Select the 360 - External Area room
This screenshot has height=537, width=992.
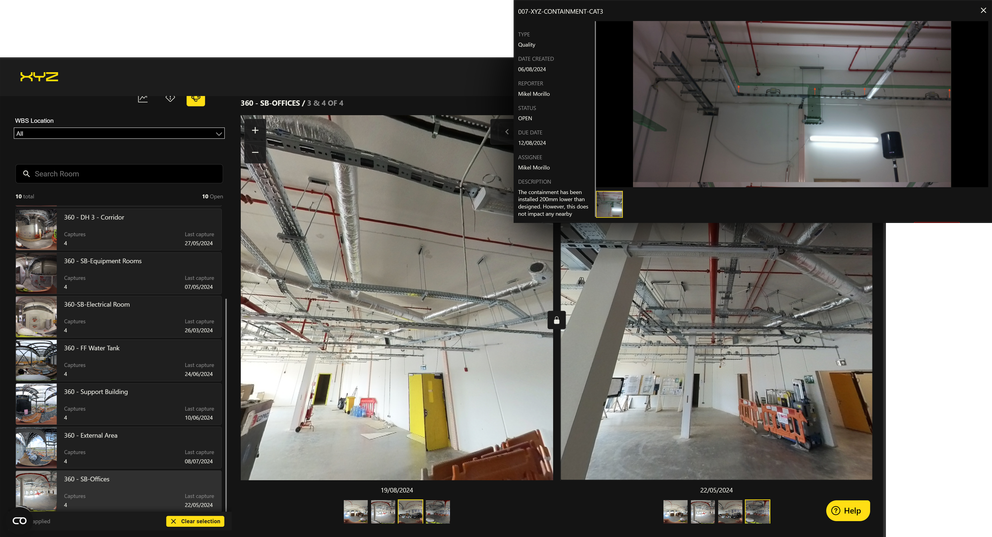pyautogui.click(x=119, y=448)
